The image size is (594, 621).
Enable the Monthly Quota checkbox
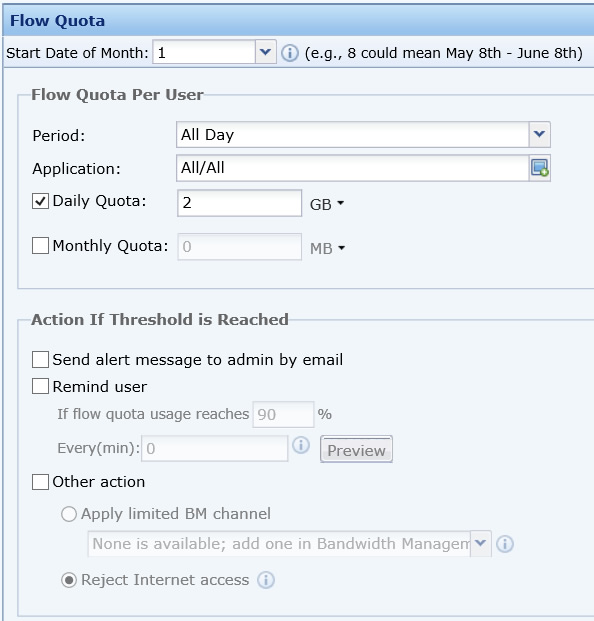[40, 246]
